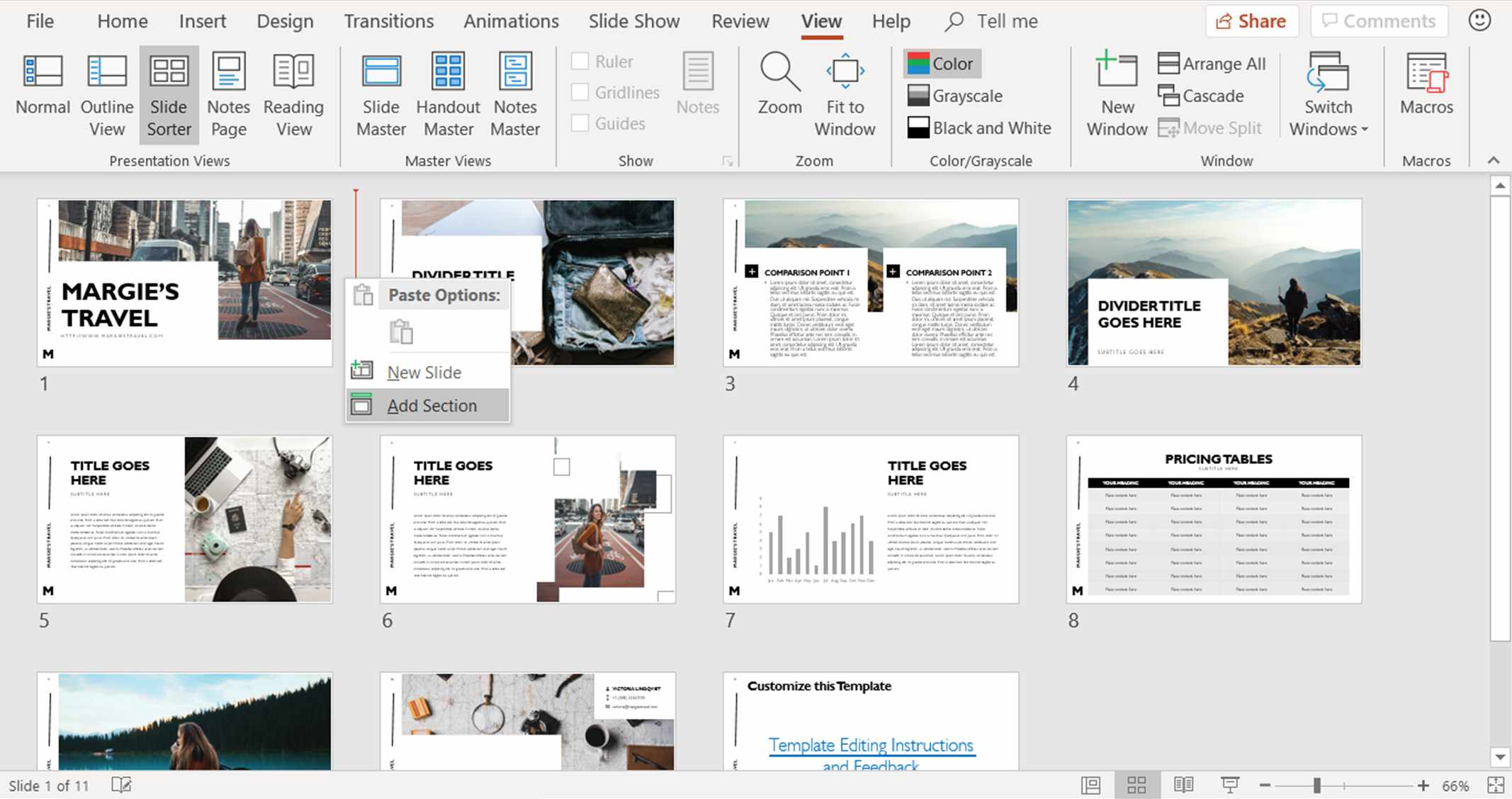Click Add Section in context menu
Screen dimensions: 1512x799
(x=432, y=404)
